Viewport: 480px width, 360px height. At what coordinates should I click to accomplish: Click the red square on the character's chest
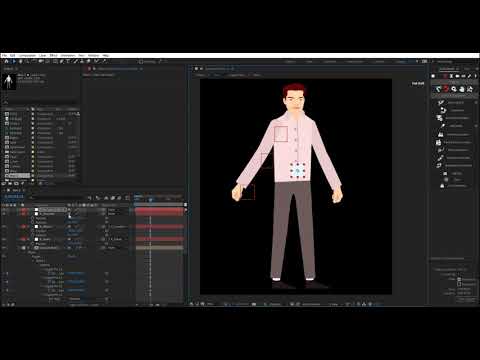pos(281,134)
